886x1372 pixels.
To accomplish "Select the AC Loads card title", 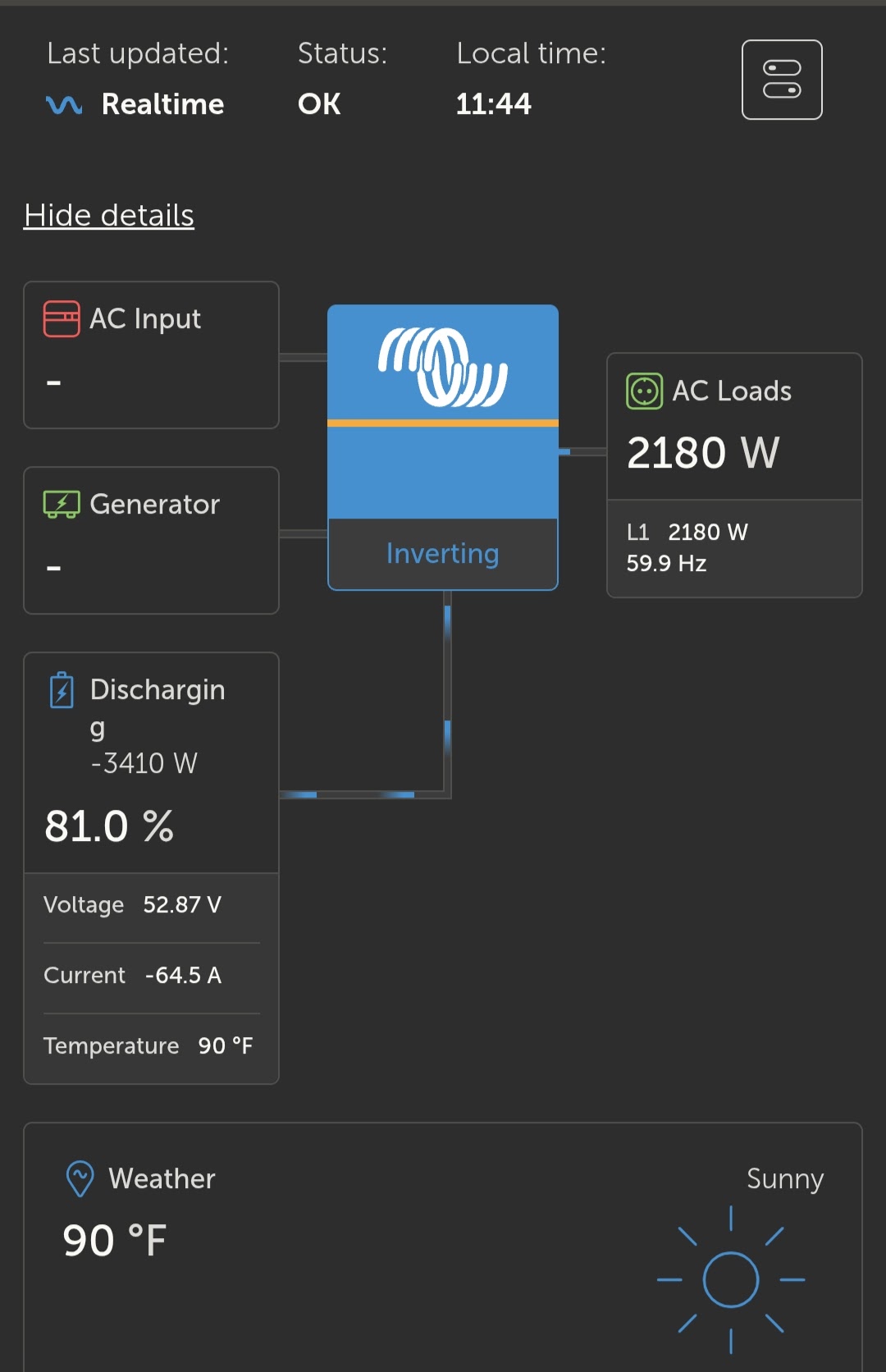I will 732,391.
